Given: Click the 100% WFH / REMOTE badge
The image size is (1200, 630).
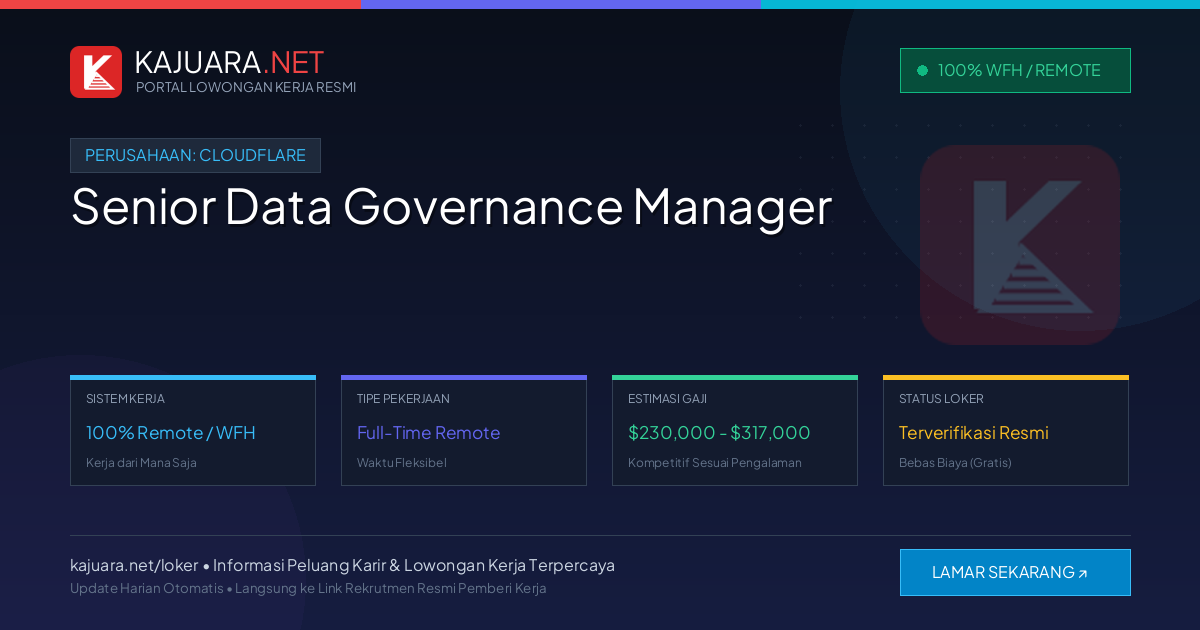Looking at the screenshot, I should click(x=1015, y=70).
